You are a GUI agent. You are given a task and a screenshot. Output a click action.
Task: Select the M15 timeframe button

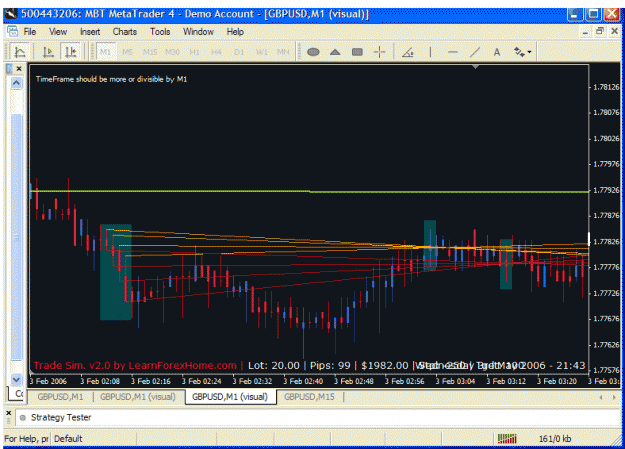click(150, 52)
